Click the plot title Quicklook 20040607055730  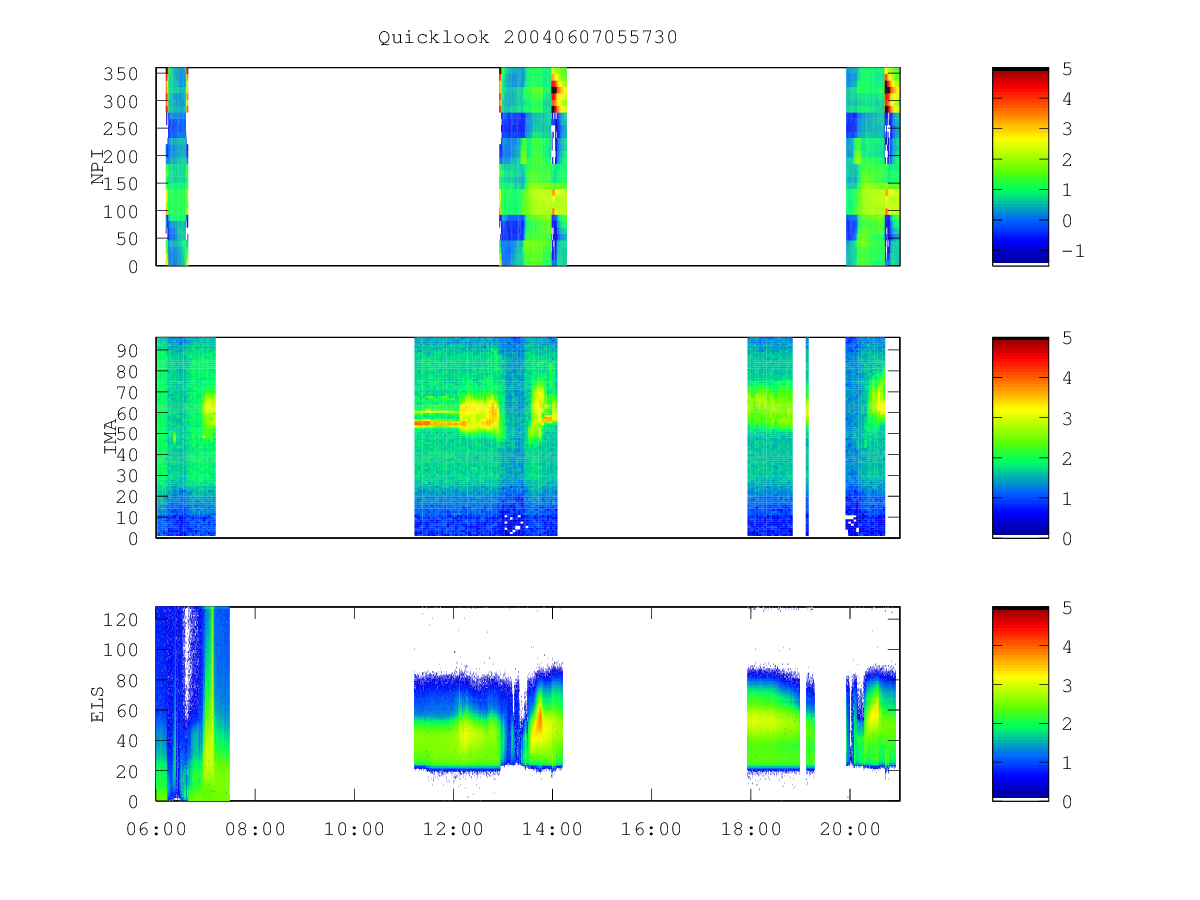click(528, 38)
